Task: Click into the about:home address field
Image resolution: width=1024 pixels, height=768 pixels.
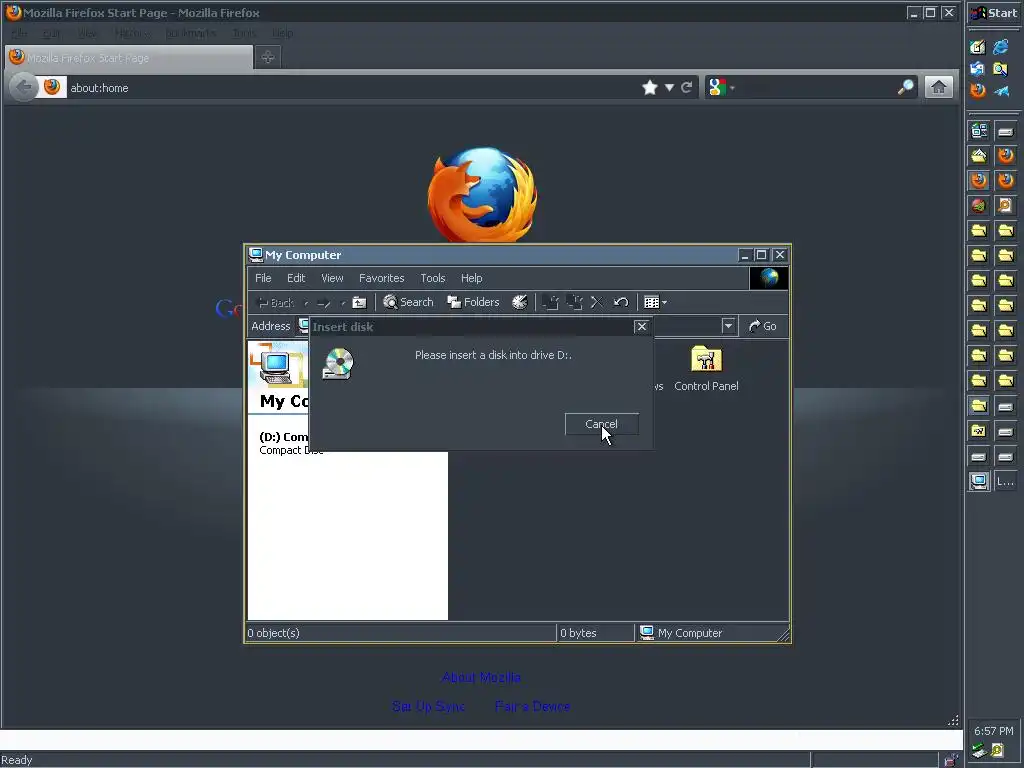Action: coord(353,88)
